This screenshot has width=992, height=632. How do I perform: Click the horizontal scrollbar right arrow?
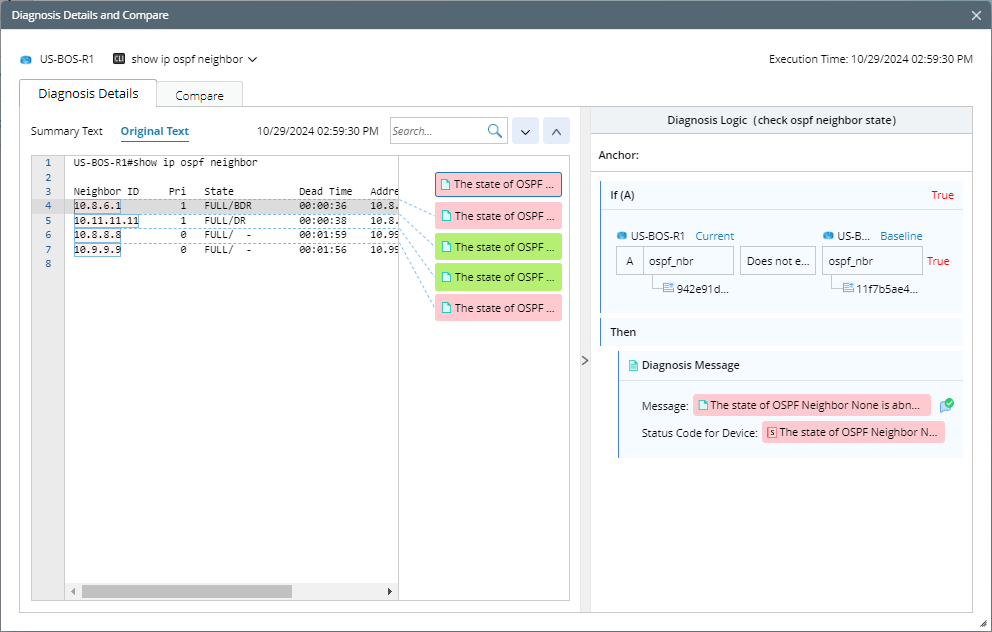(x=390, y=591)
